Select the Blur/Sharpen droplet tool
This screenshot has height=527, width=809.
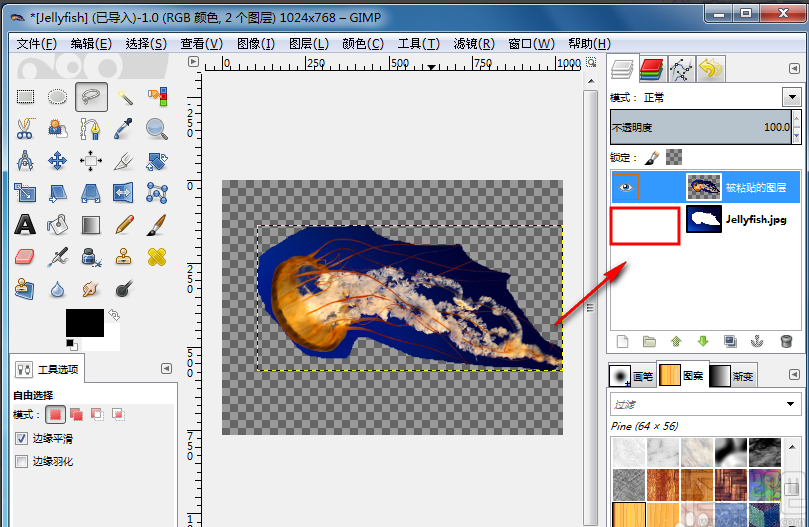tap(57, 289)
